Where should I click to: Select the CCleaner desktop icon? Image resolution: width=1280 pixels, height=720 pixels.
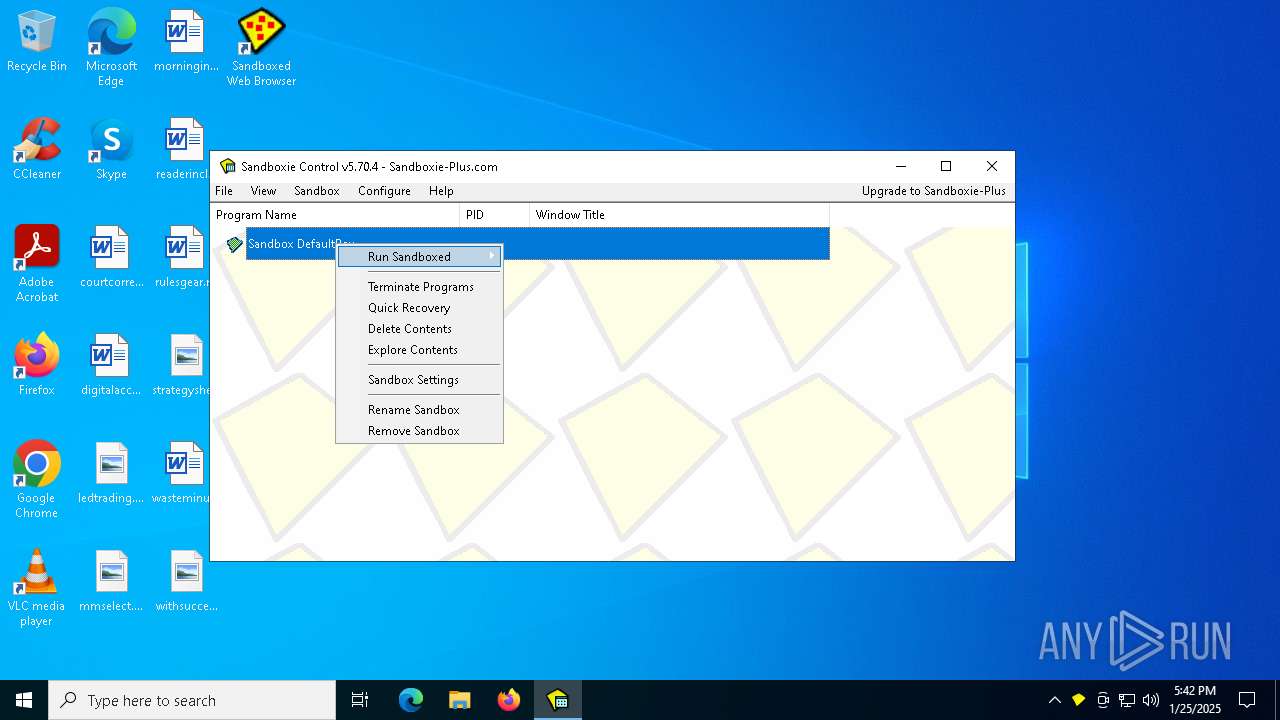coord(37,150)
